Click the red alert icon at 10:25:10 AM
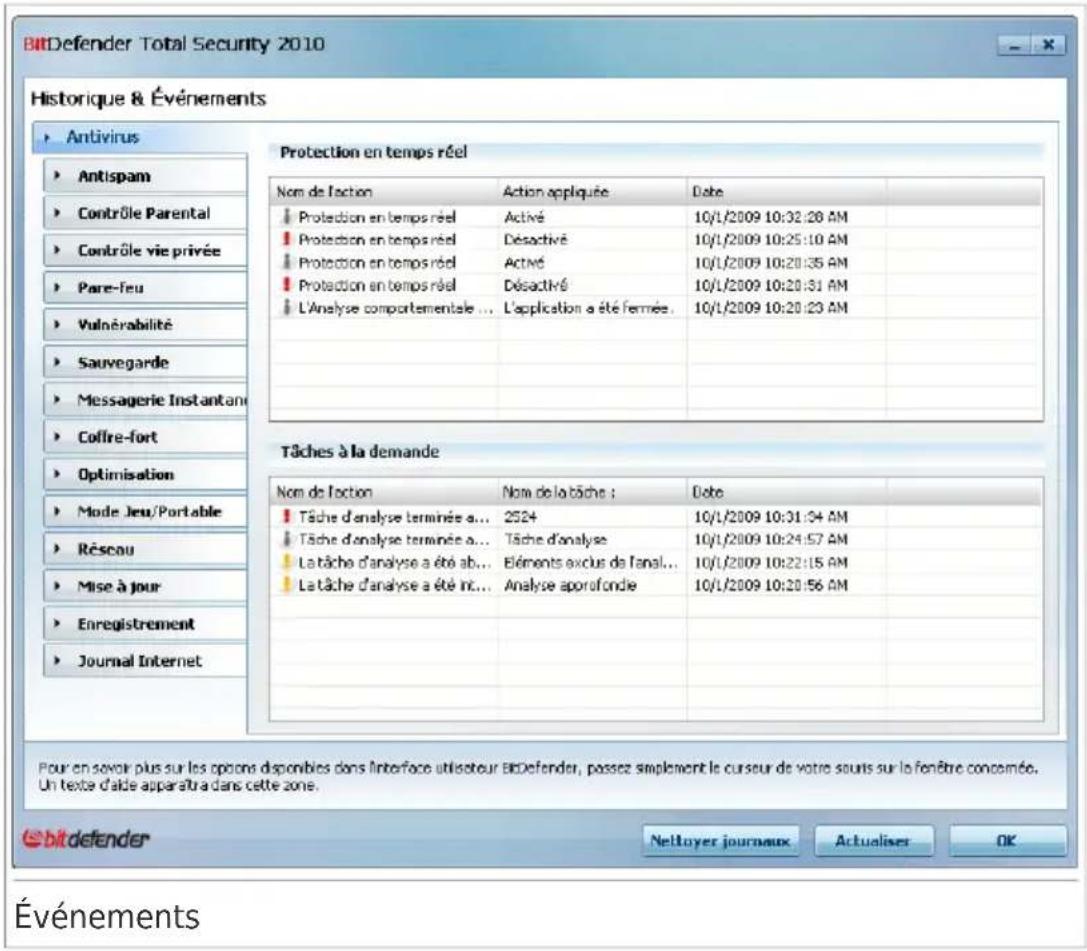This screenshot has height=951, width=1087. 286,239
